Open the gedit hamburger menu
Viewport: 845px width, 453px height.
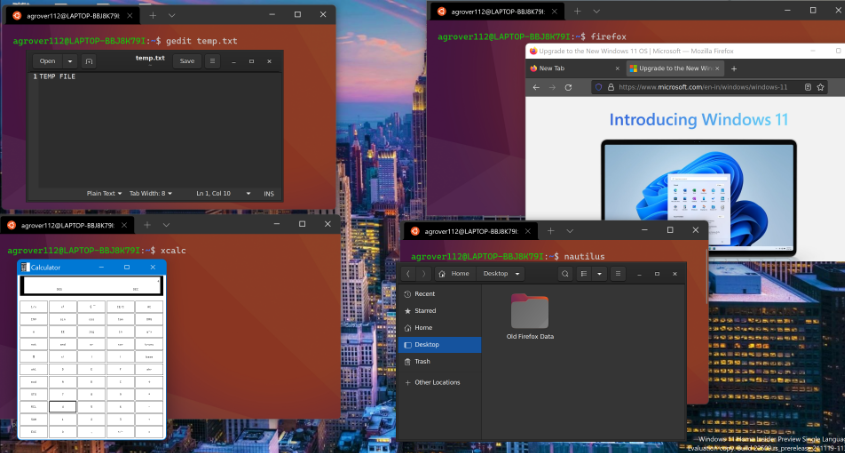212,61
